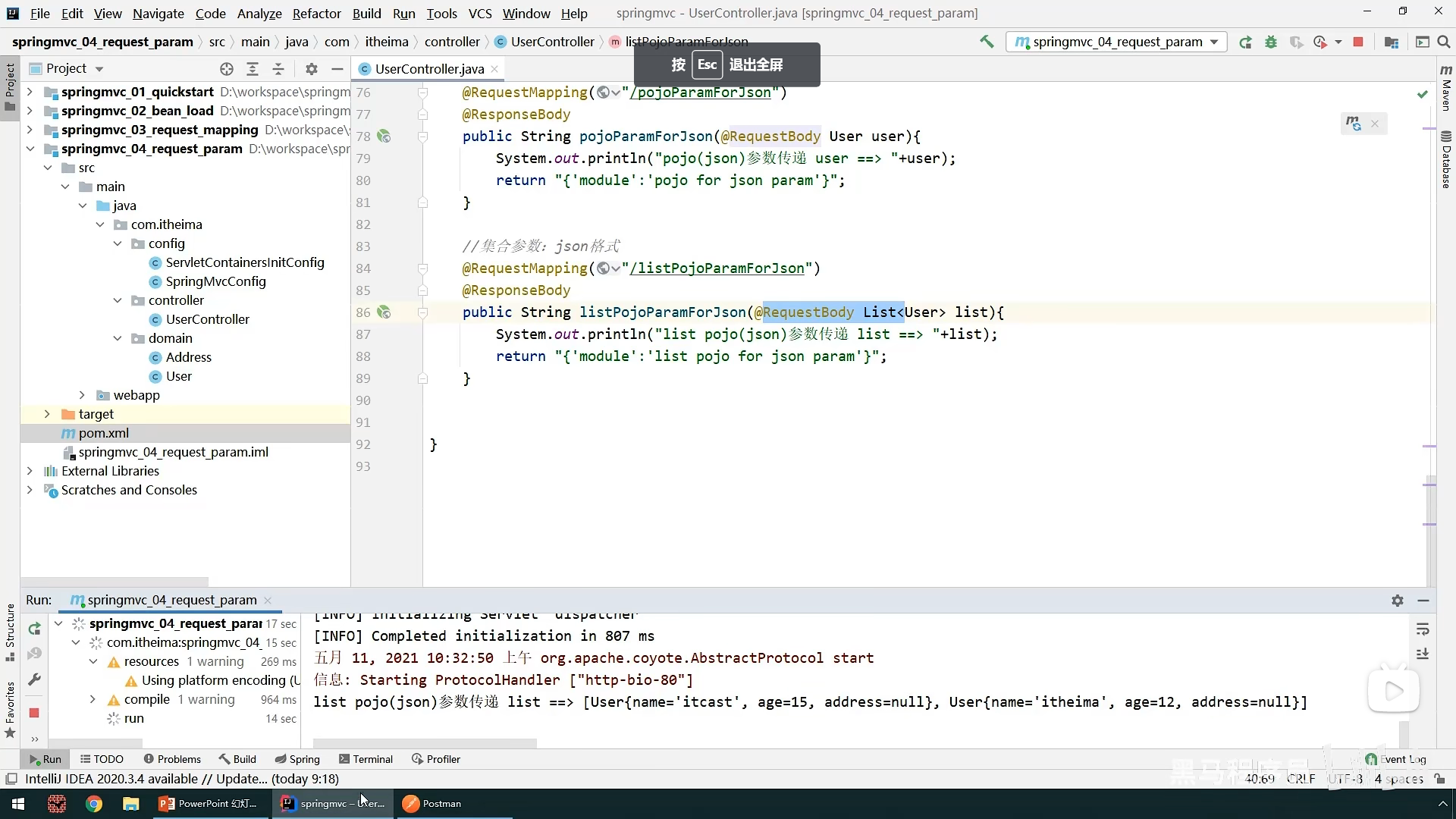1456x819 pixels.
Task: Toggle read-only lock icon in status bar
Action: pyautogui.click(x=1439, y=779)
